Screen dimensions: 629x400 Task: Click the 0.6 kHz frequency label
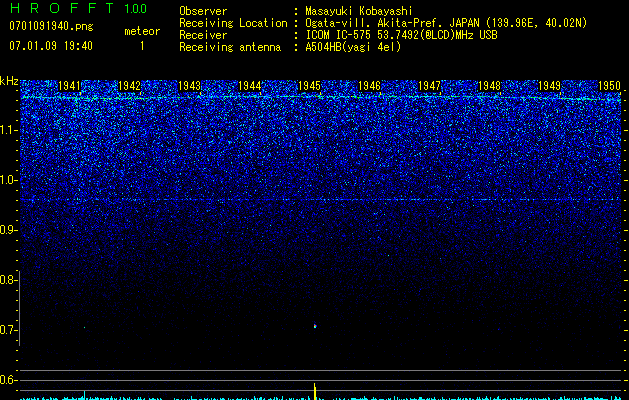click(7, 380)
